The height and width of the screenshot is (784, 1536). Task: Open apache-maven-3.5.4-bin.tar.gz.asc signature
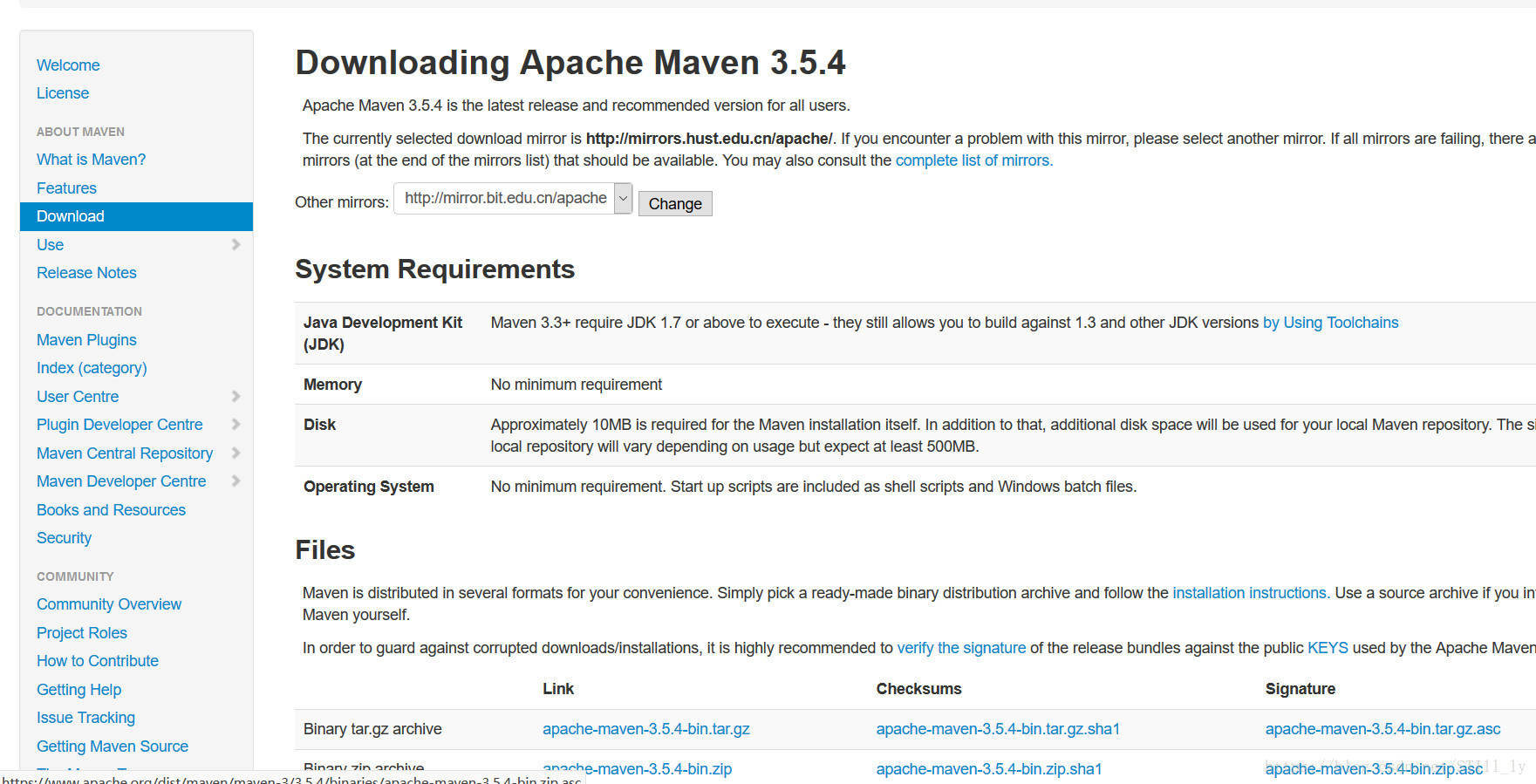point(1383,729)
